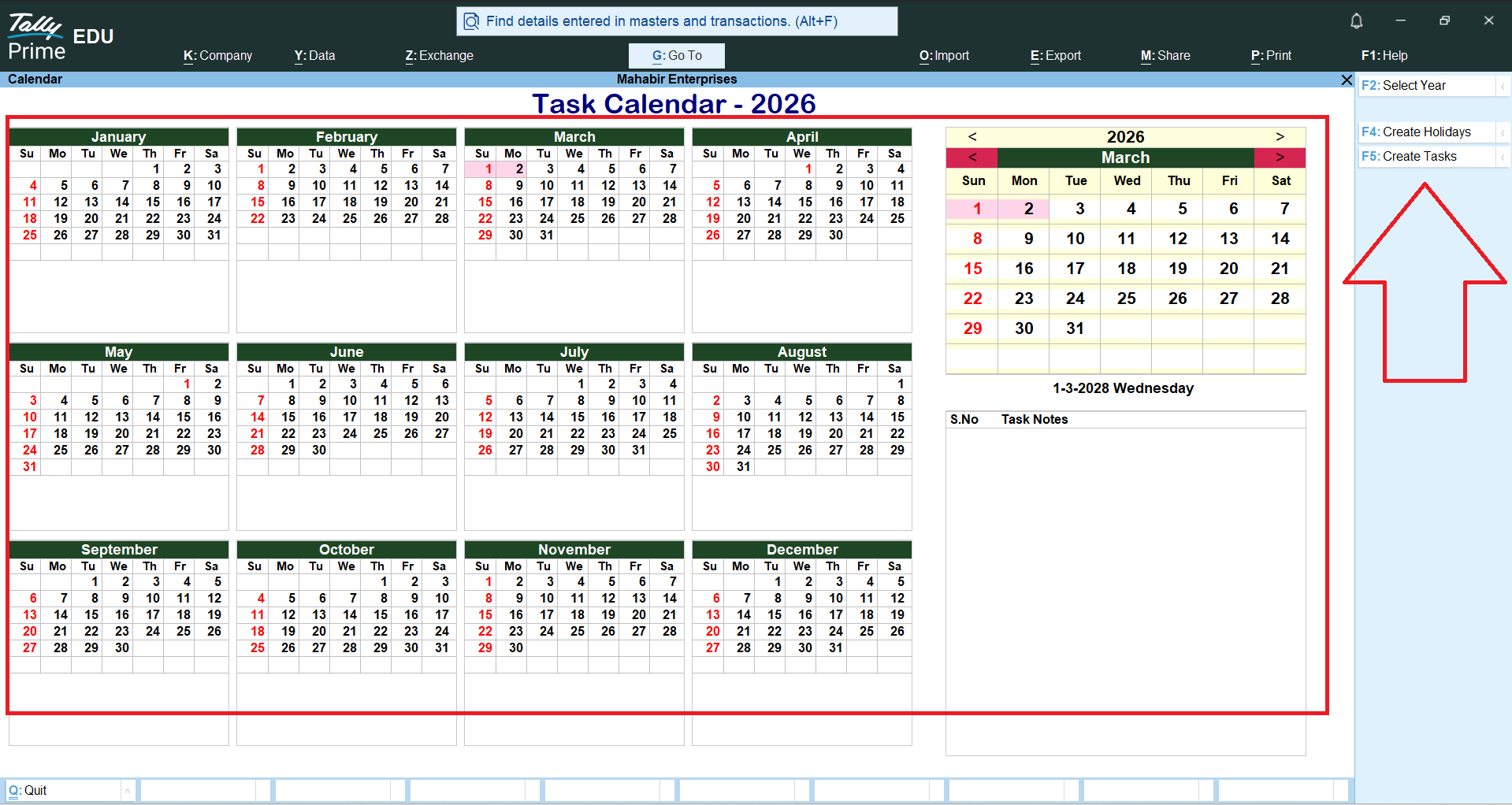
Task: Click the June month header
Action: point(347,352)
